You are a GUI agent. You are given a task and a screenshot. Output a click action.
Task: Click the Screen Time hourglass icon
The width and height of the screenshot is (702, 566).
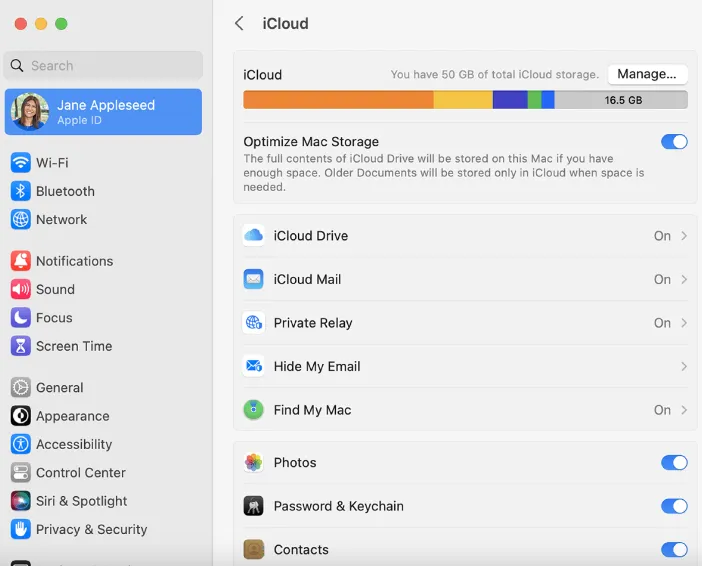(x=21, y=346)
